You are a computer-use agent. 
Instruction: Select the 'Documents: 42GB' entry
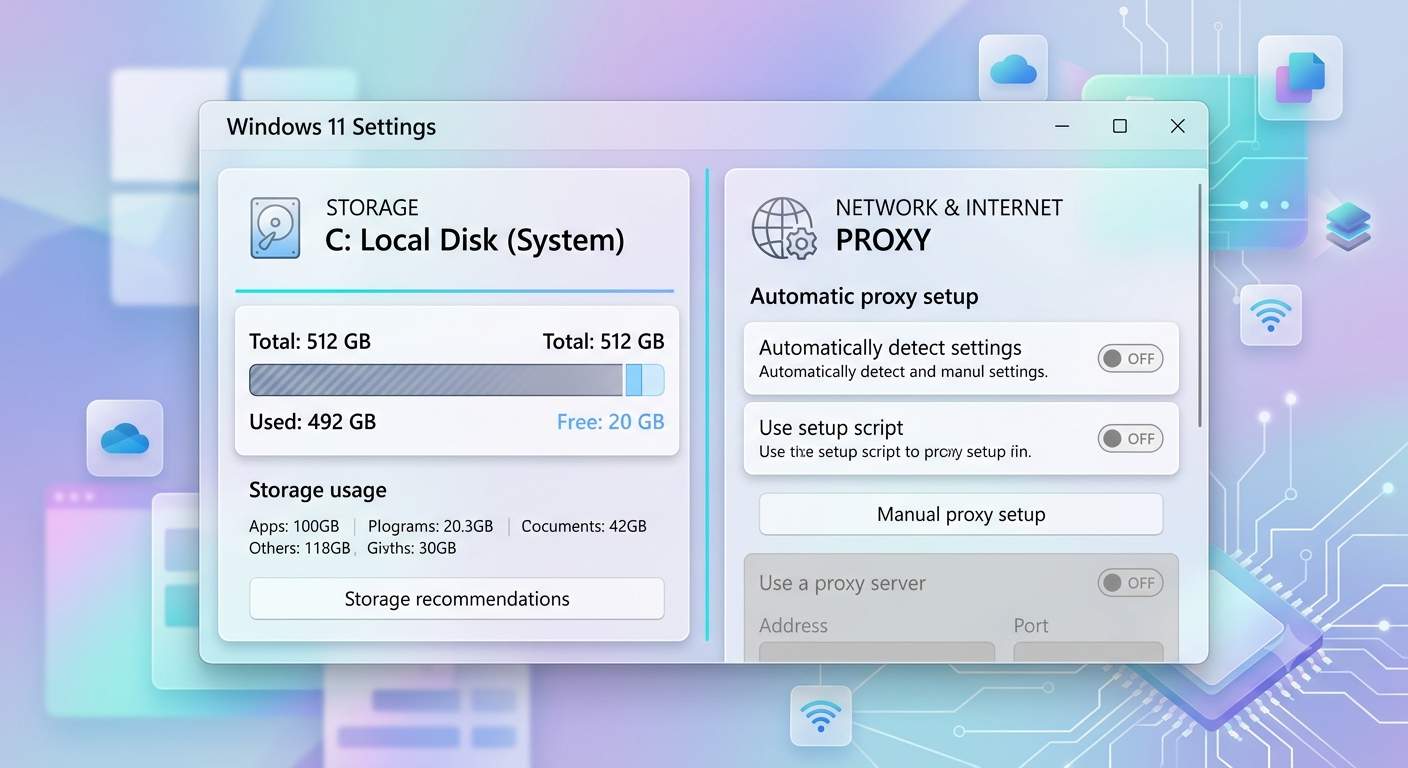coord(584,526)
